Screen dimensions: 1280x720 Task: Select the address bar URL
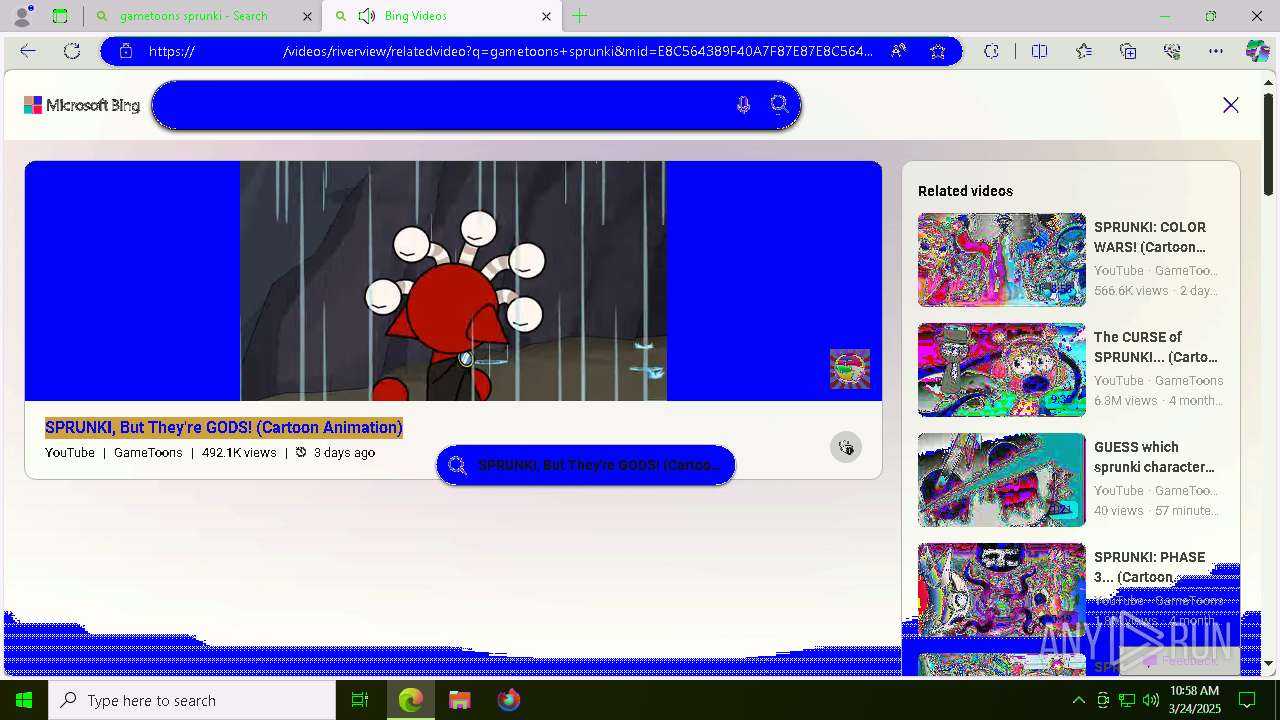click(x=510, y=51)
